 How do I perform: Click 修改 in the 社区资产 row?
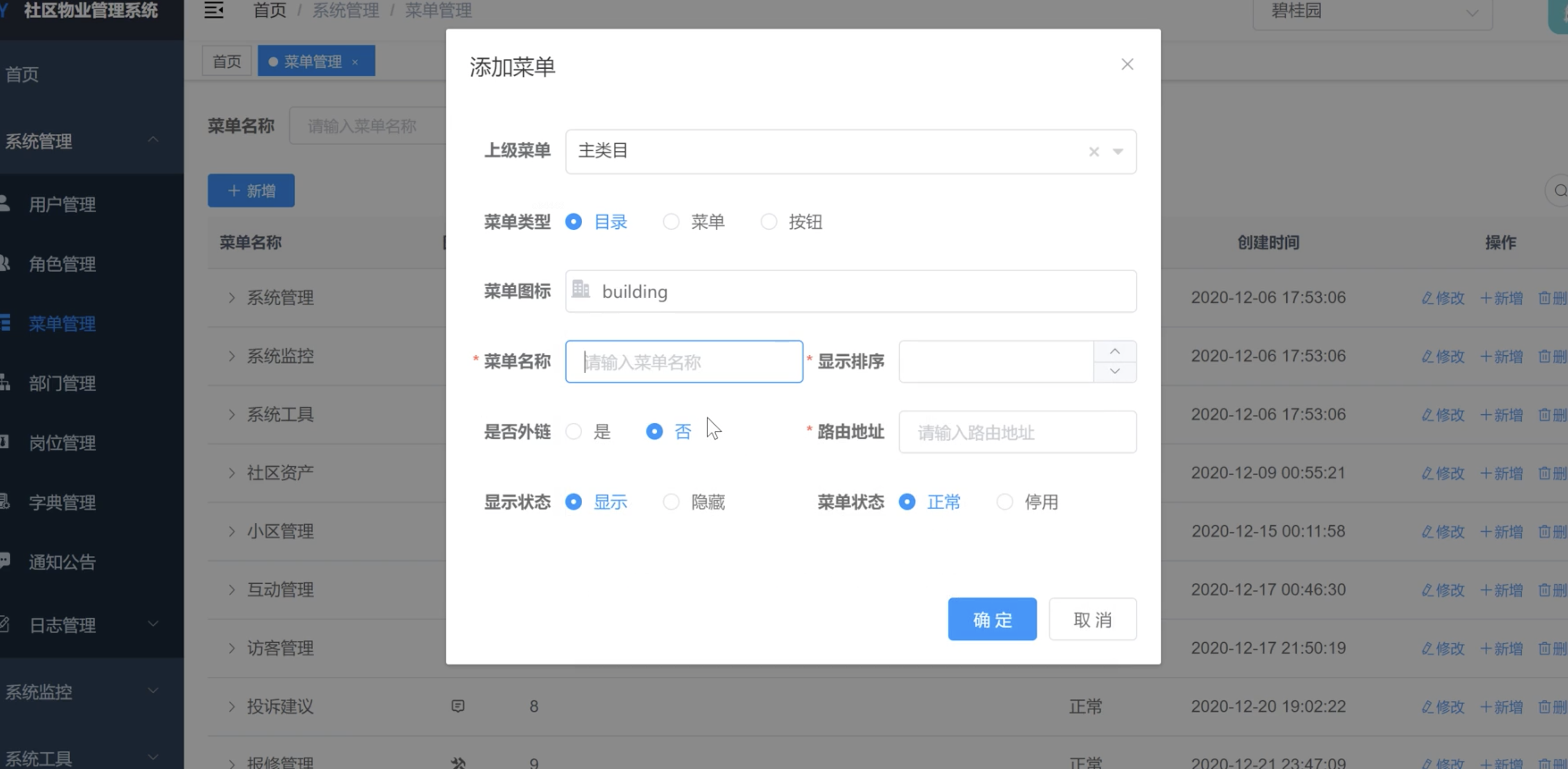[1443, 473]
